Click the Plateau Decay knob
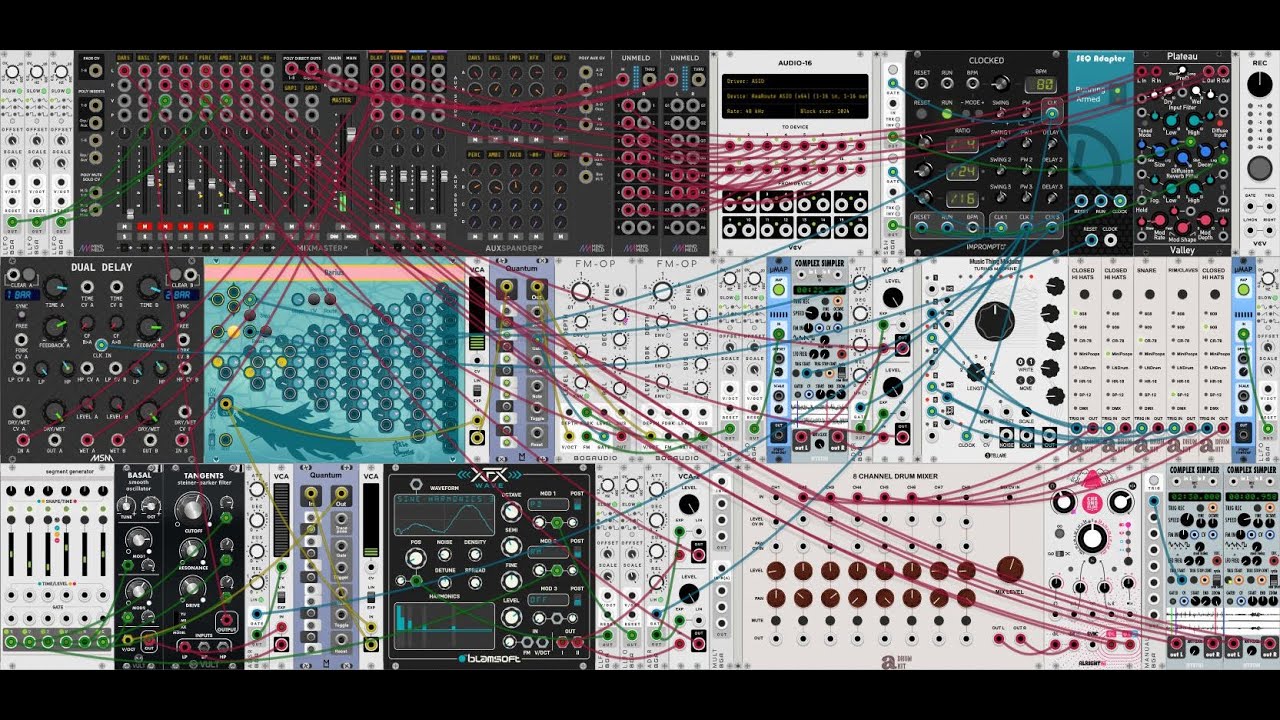This screenshot has width=1280, height=720. pyautogui.click(x=1206, y=151)
